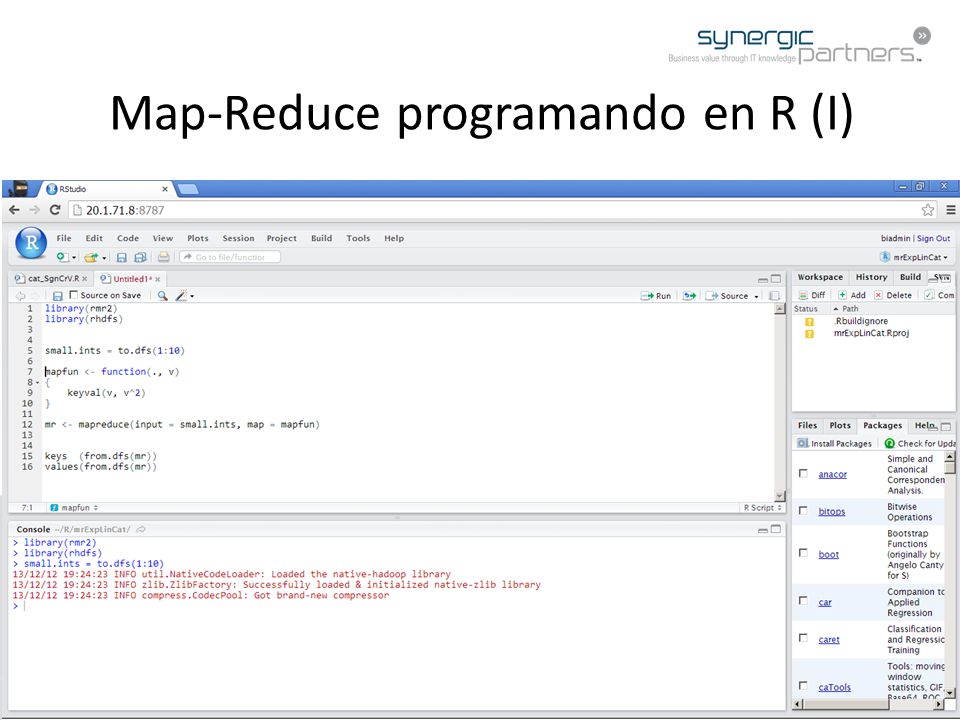
Task: Expand the New File dropdown arrow
Action: coord(74,258)
